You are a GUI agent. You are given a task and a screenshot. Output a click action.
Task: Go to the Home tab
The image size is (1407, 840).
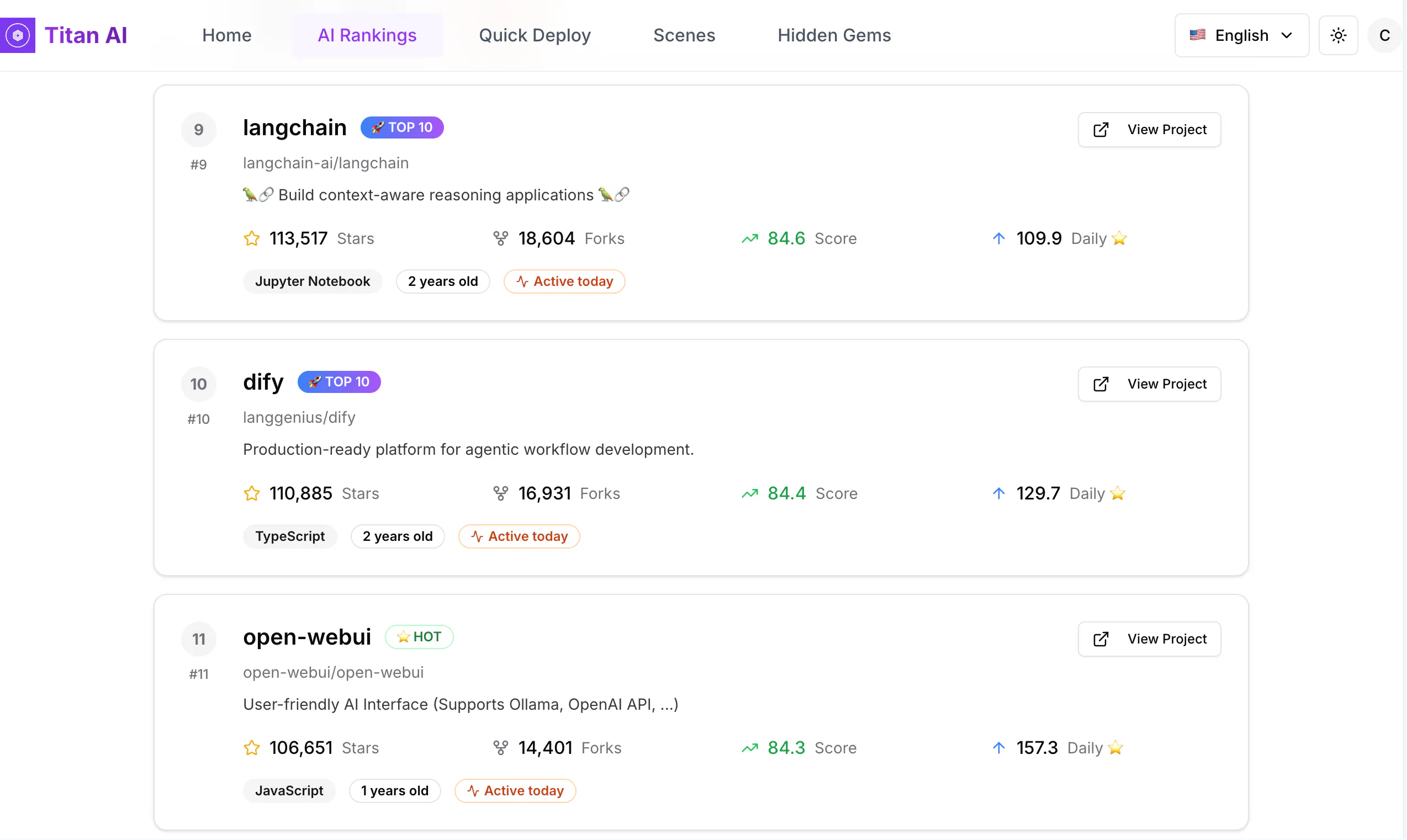(227, 35)
